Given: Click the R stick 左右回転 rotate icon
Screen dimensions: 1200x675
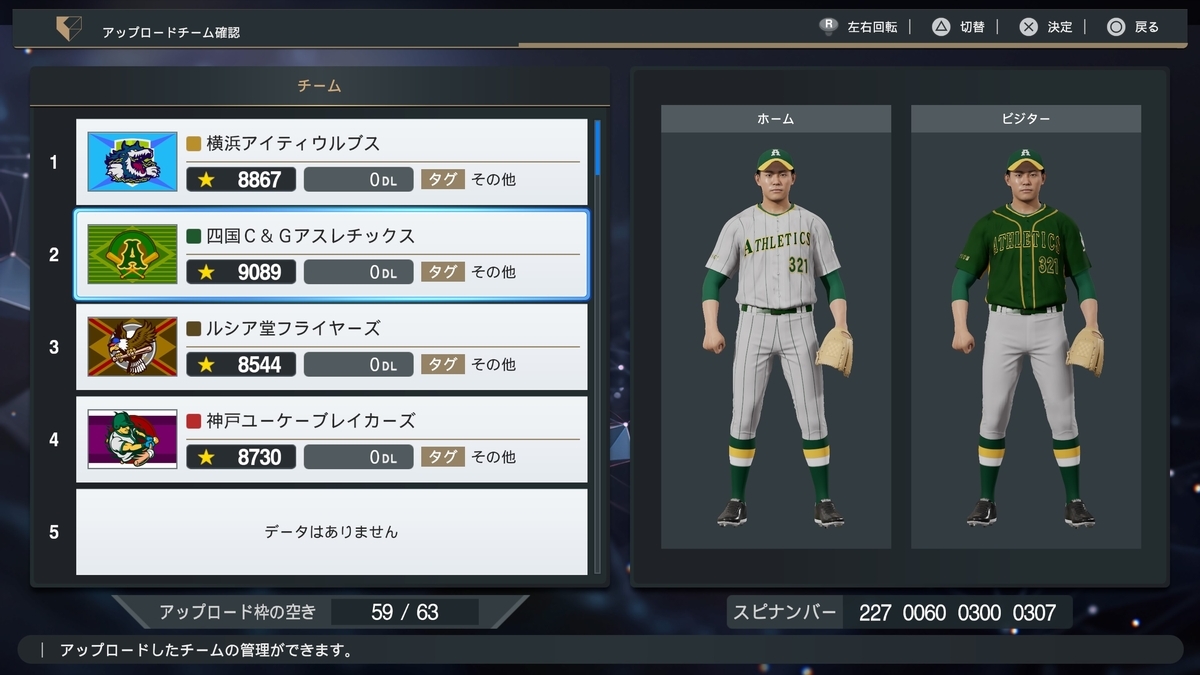Looking at the screenshot, I should 828,27.
